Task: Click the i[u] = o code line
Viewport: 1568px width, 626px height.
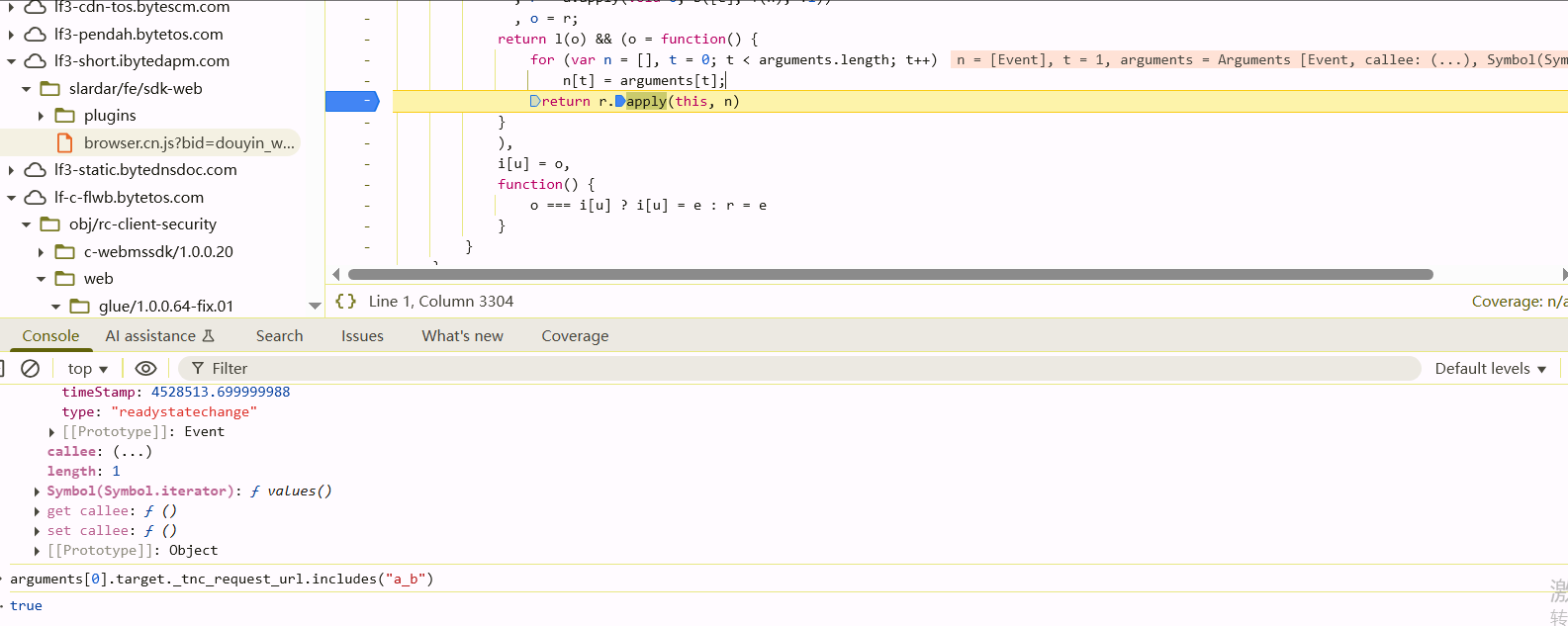Action: tap(533, 164)
